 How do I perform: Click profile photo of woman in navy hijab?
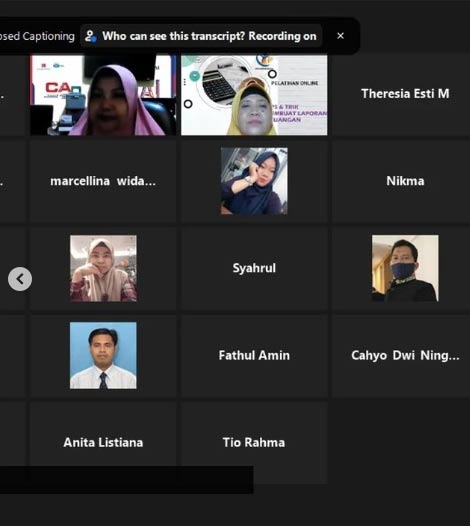pyautogui.click(x=254, y=181)
